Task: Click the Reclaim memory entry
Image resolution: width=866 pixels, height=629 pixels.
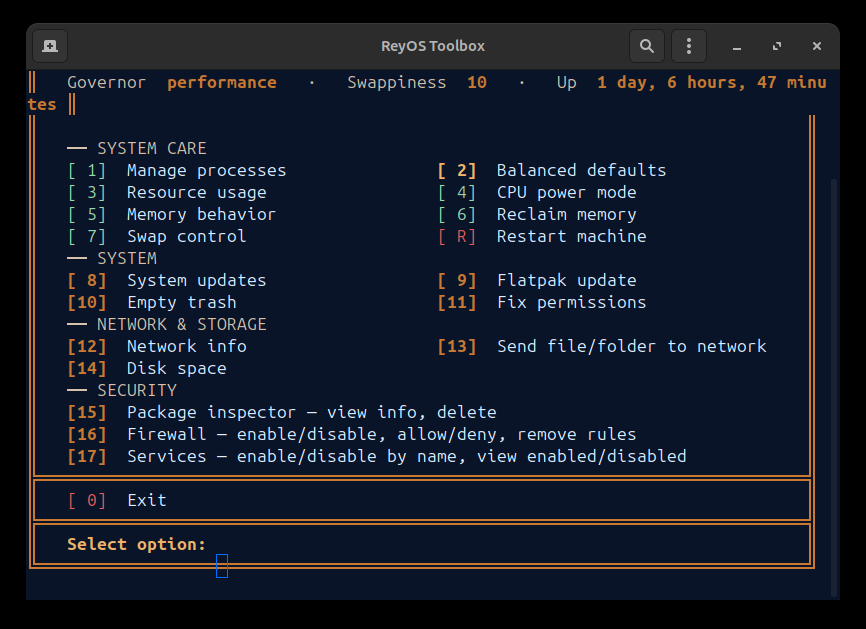Action: 537,214
